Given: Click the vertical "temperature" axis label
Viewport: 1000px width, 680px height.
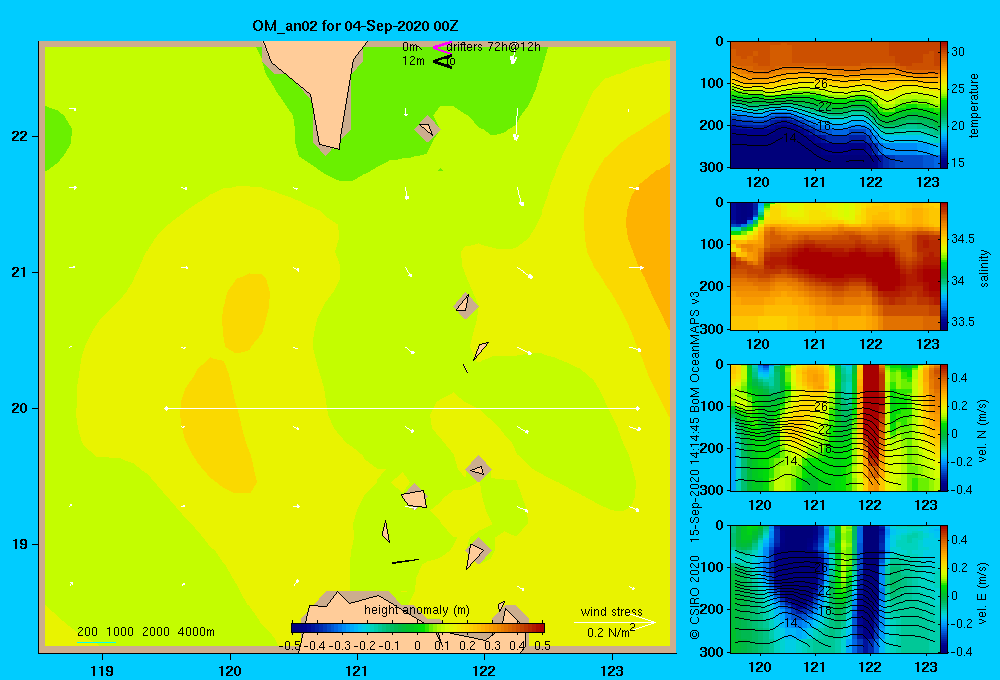Looking at the screenshot, I should [x=974, y=105].
